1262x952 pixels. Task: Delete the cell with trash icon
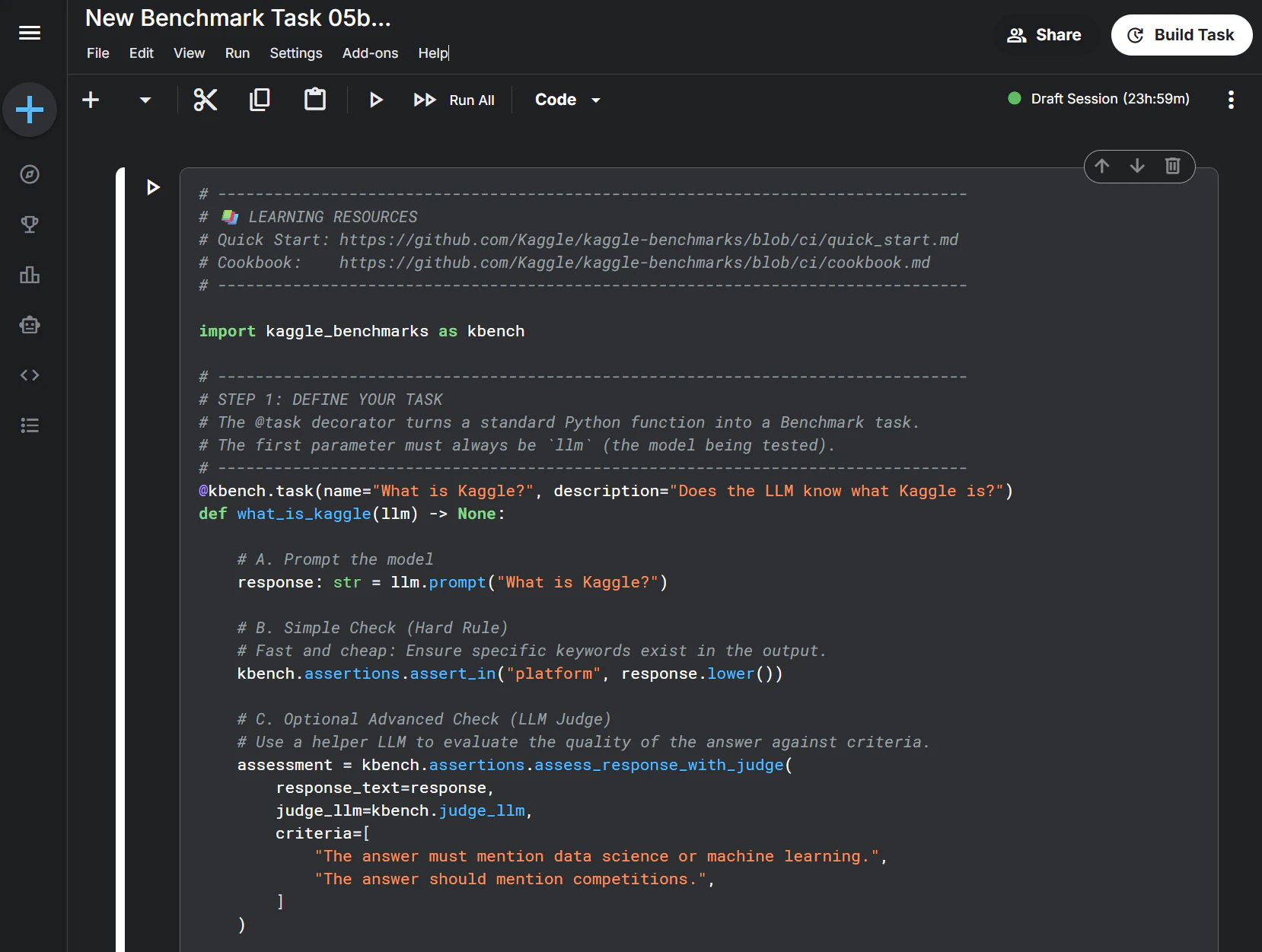coord(1173,166)
